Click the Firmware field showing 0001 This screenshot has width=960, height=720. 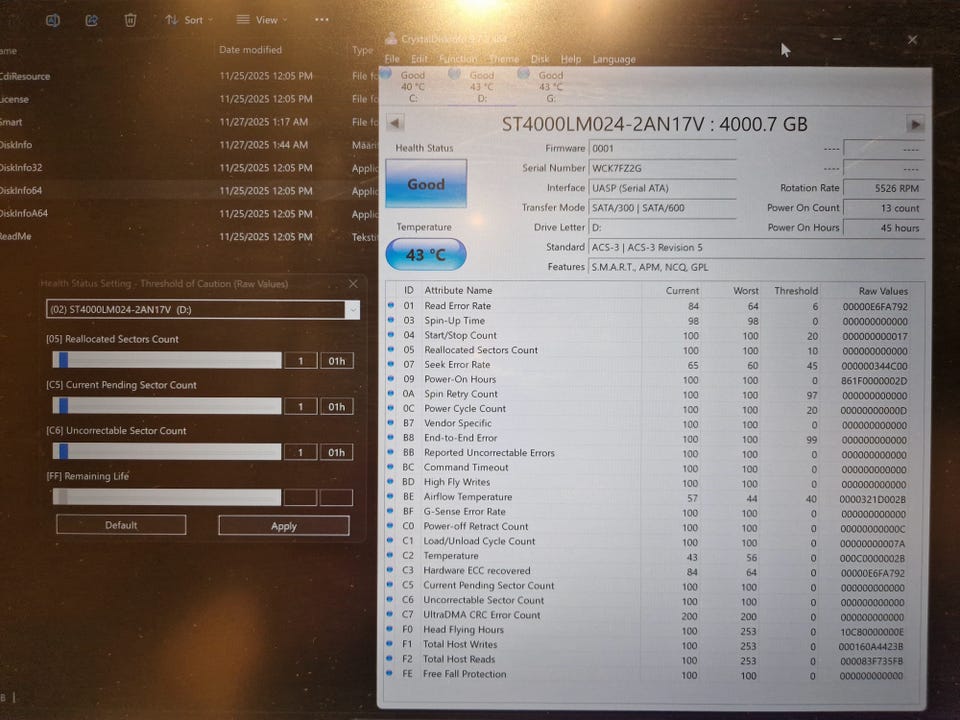662,148
